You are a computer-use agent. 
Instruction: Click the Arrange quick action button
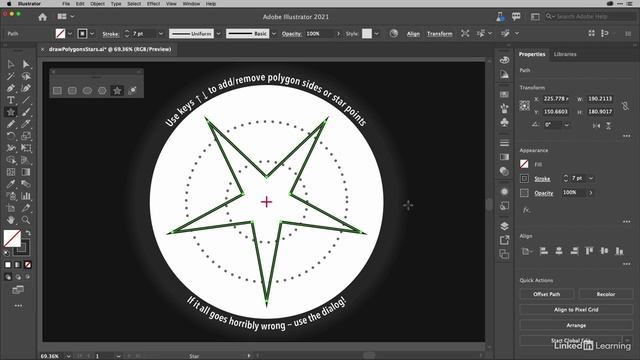pyautogui.click(x=576, y=325)
